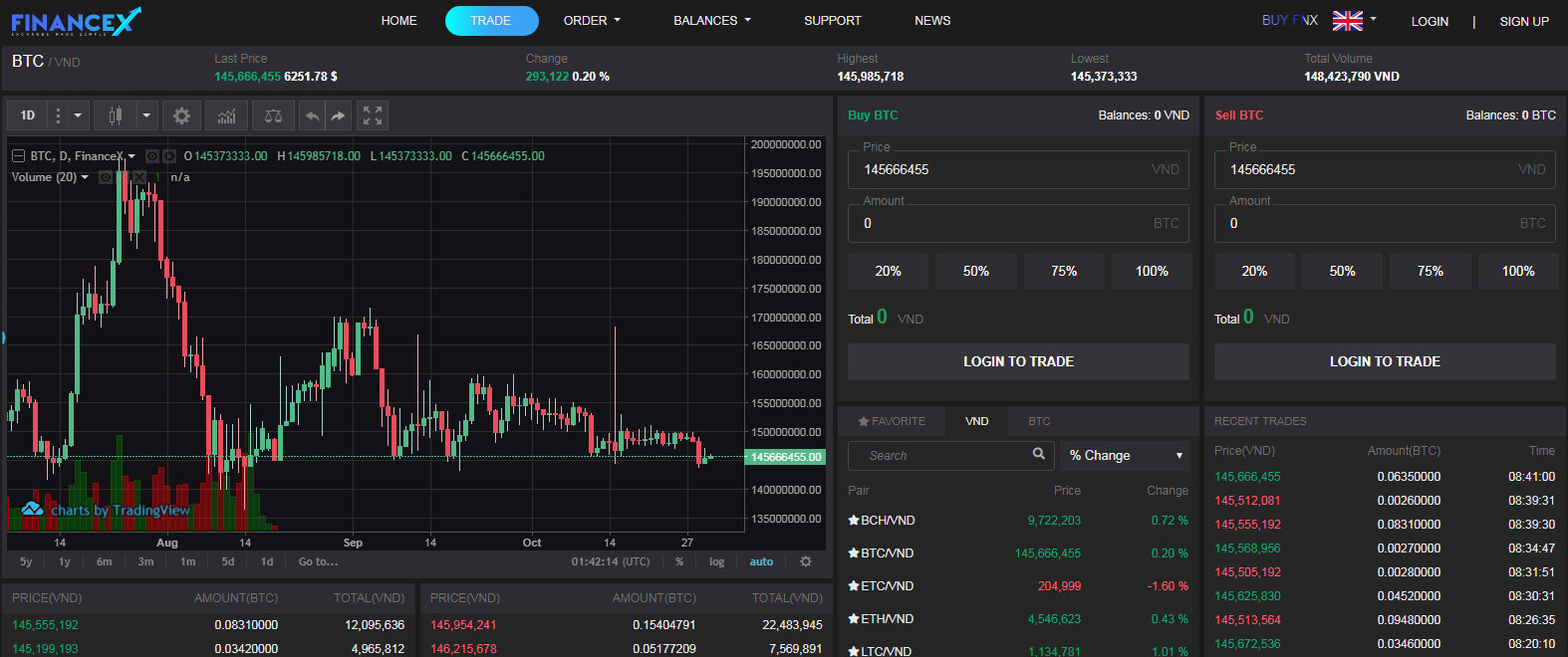Remove the Volume indicator with X icon
The width and height of the screenshot is (1568, 657).
(x=139, y=177)
